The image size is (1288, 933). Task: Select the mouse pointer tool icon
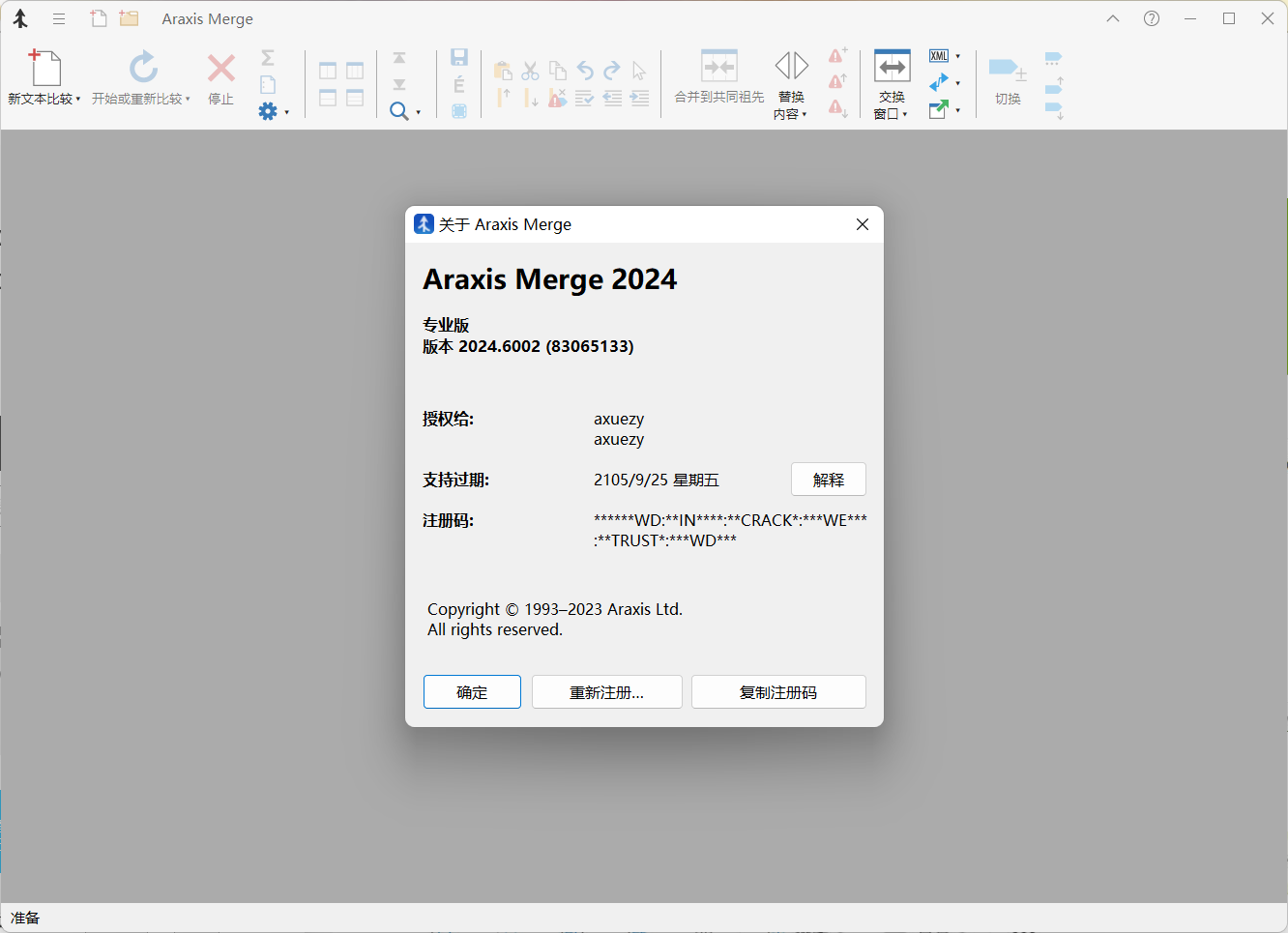click(x=639, y=71)
